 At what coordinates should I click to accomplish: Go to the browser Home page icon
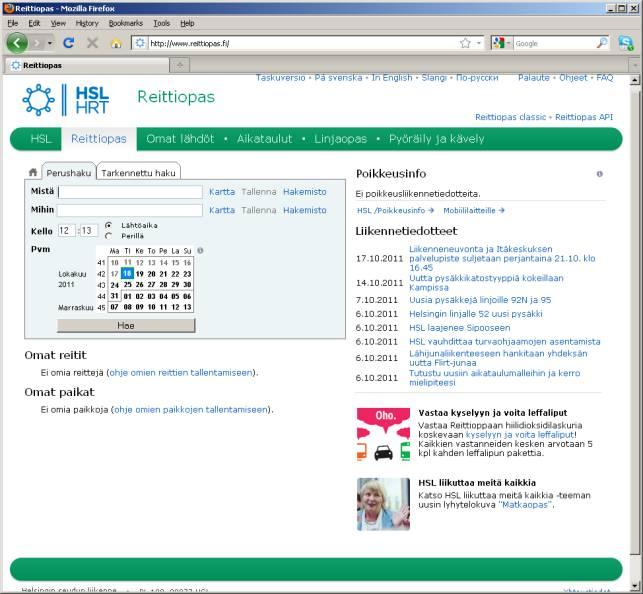tap(116, 43)
